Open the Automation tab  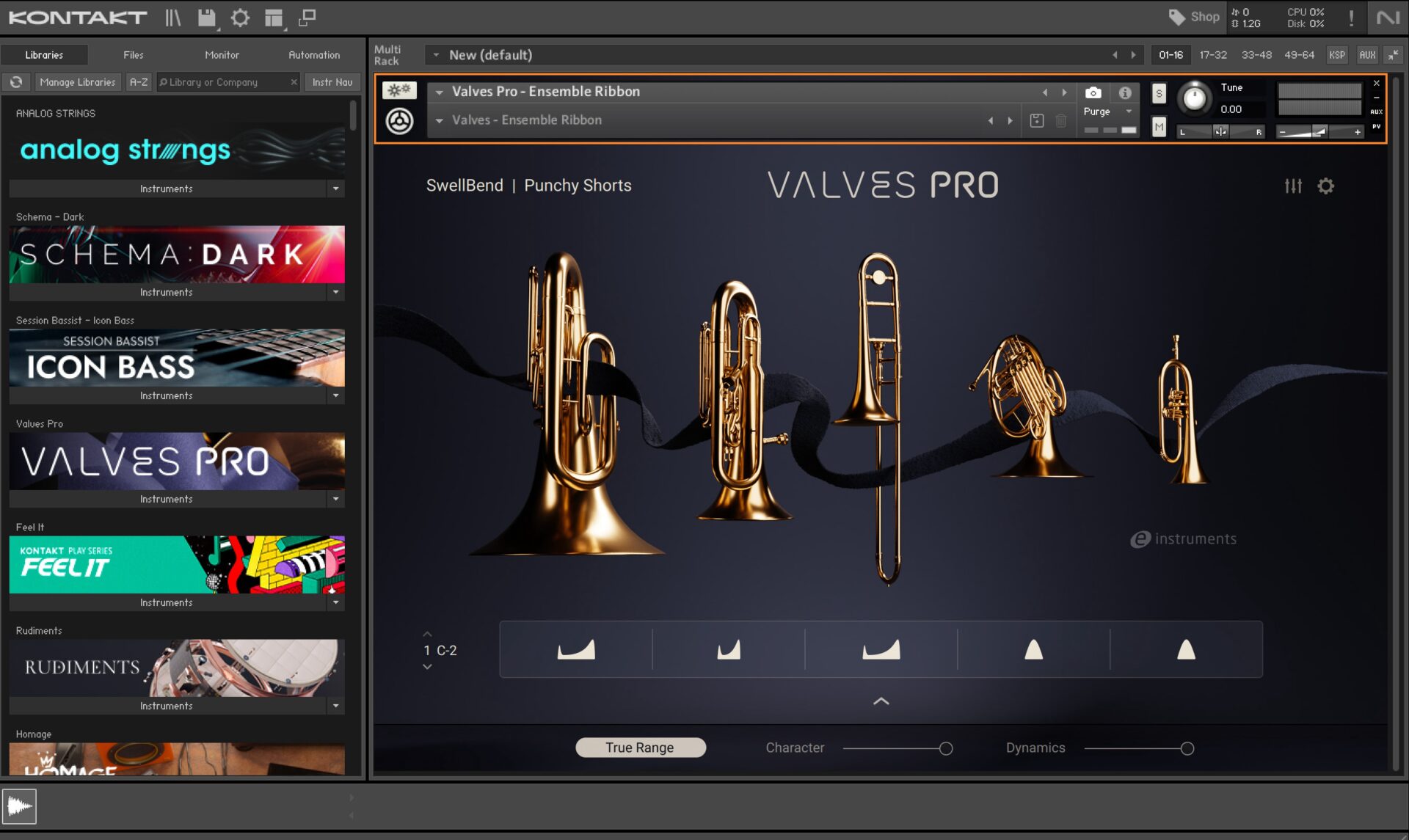[x=313, y=54]
